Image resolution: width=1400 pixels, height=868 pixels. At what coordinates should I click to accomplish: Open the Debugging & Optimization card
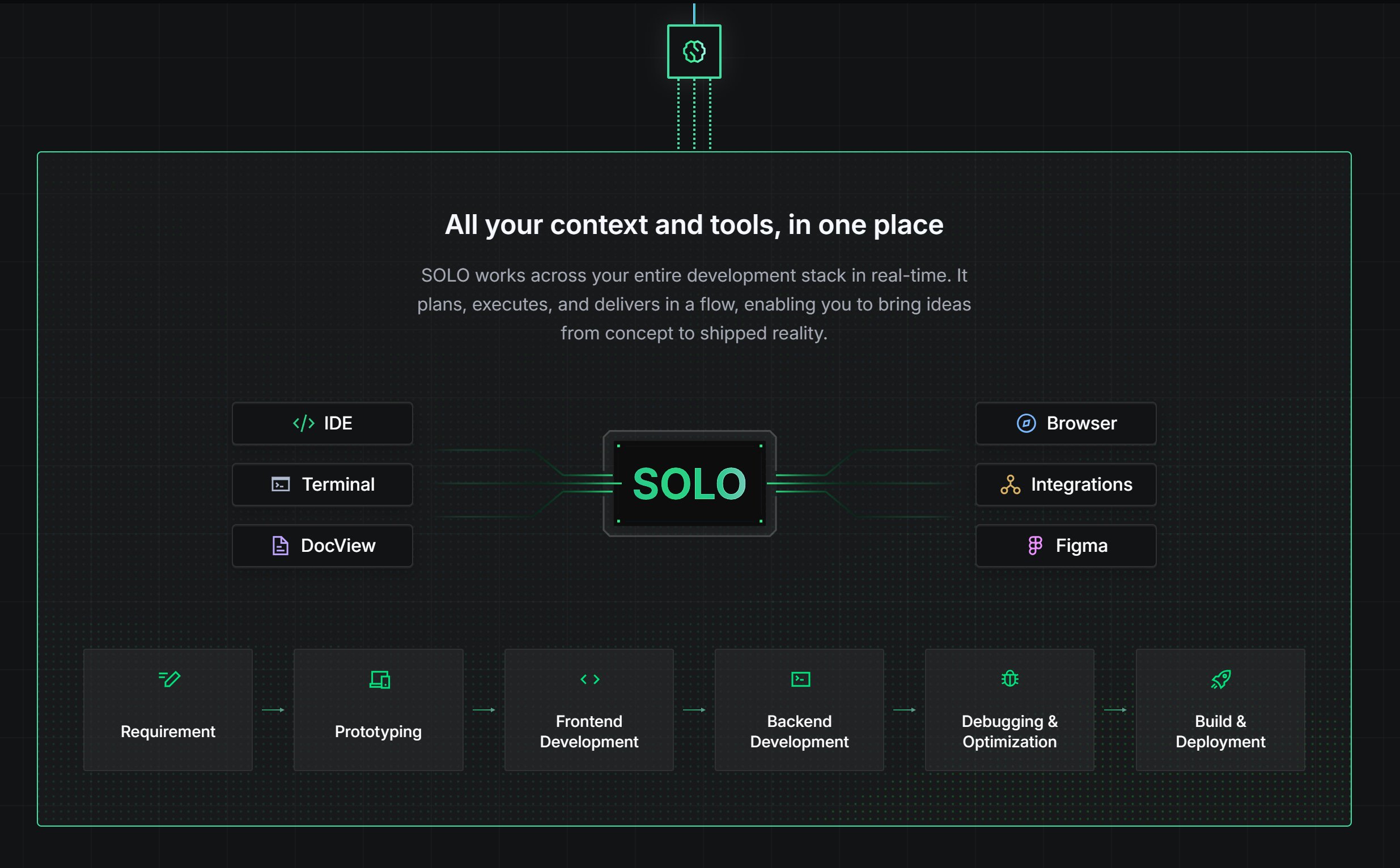tap(1009, 709)
